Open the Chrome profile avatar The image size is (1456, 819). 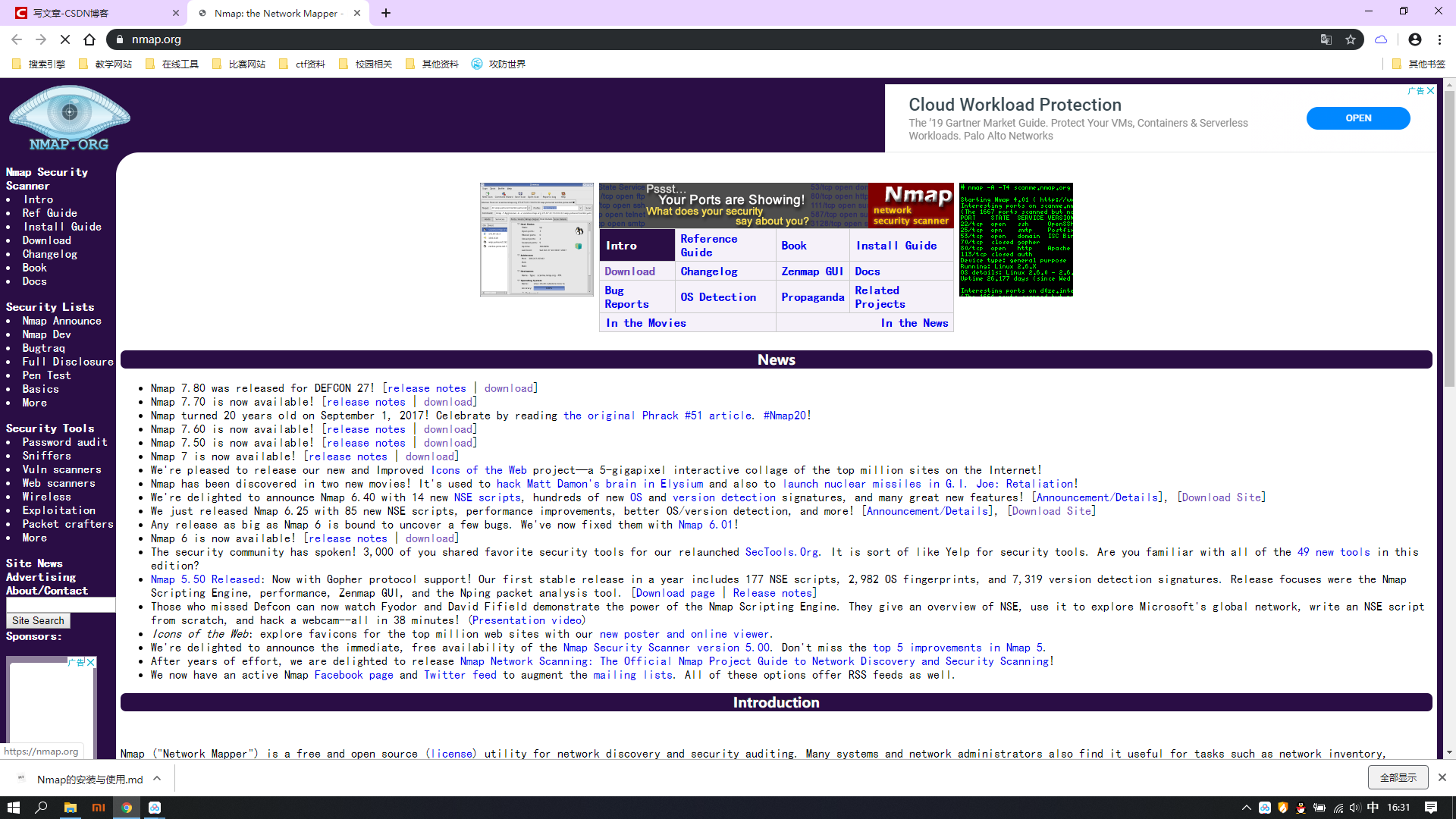tap(1414, 39)
